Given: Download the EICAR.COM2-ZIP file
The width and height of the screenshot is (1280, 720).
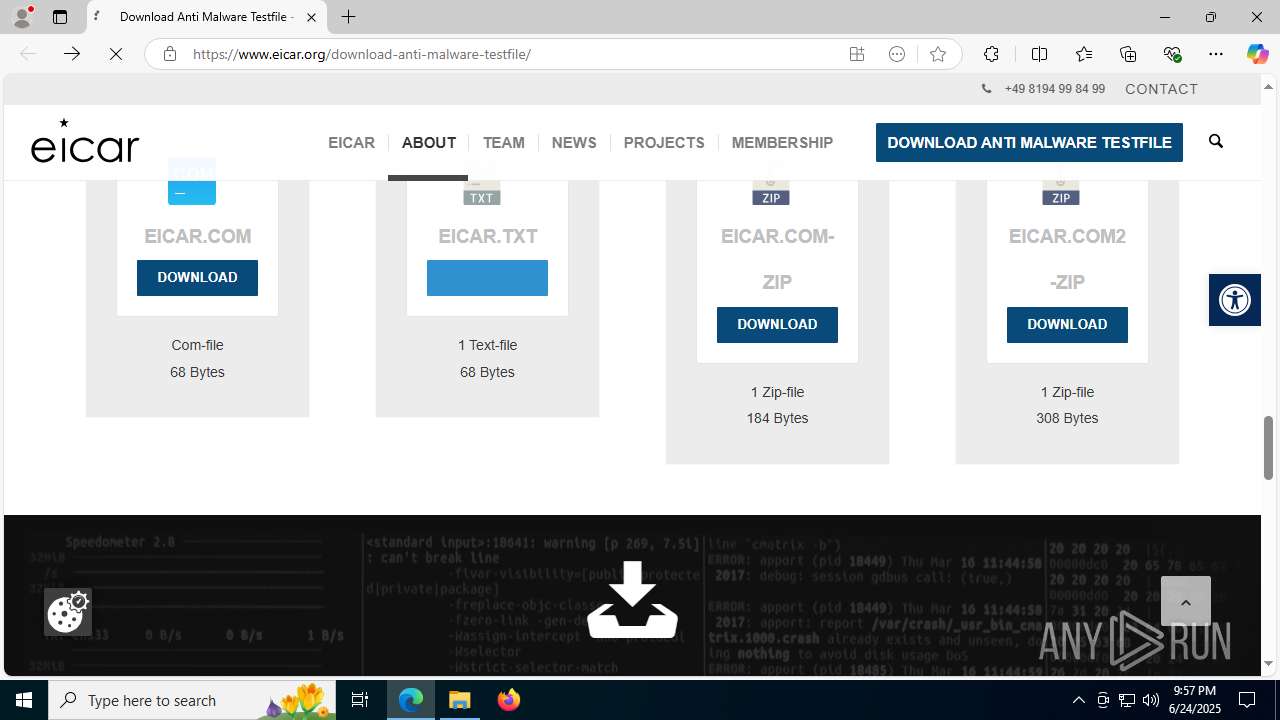Looking at the screenshot, I should 1067,325.
